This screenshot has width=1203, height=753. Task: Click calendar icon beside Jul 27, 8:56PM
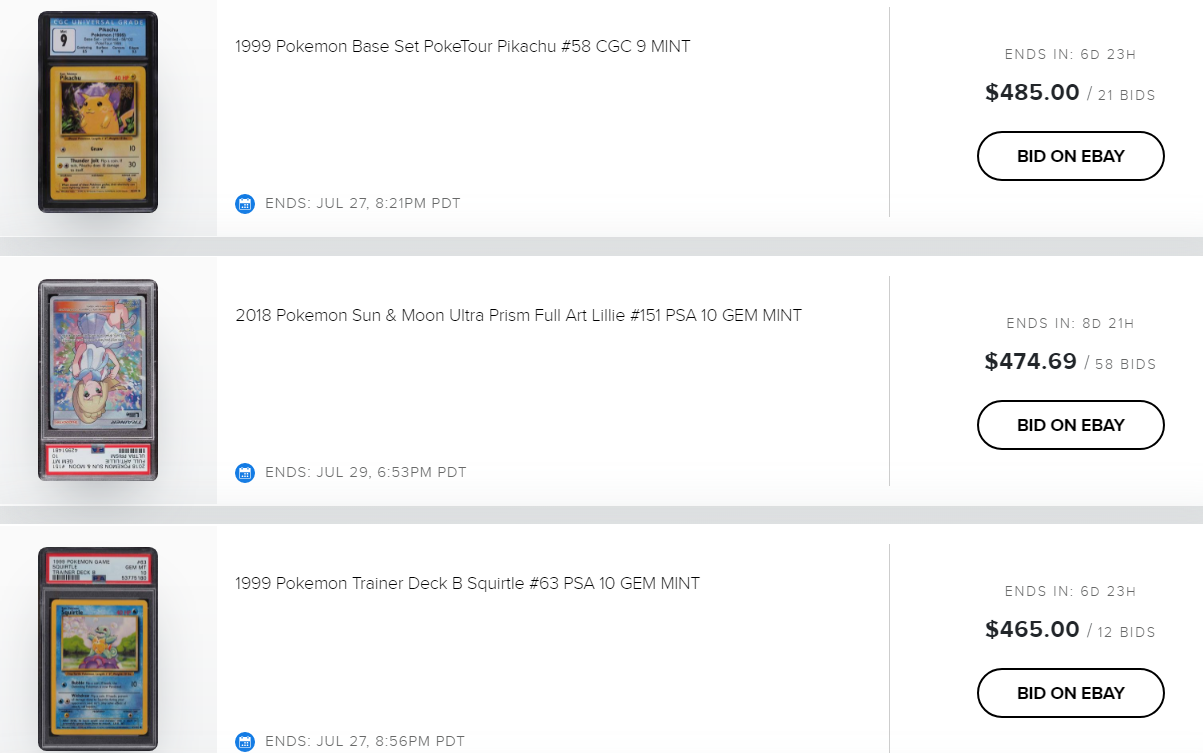(x=245, y=742)
